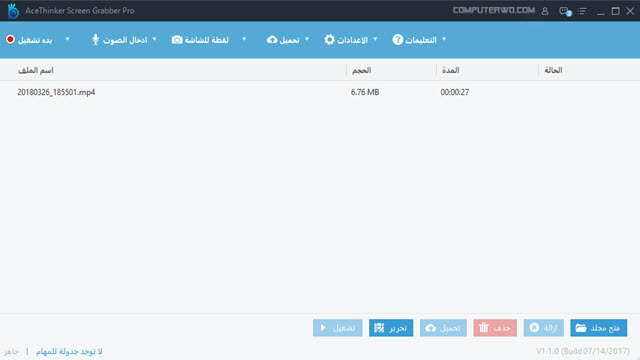Click the camera screenshot icon

(177, 40)
